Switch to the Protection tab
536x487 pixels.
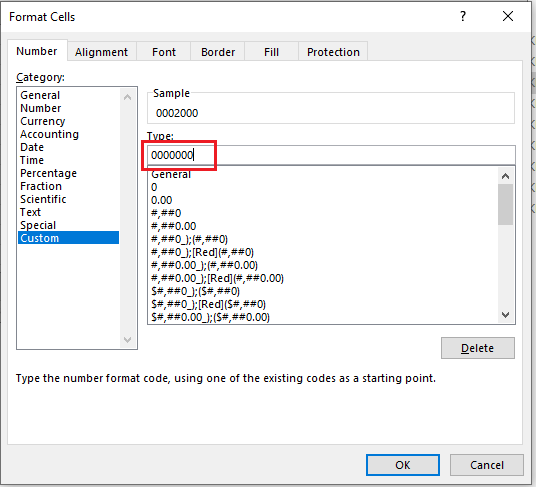[x=333, y=52]
